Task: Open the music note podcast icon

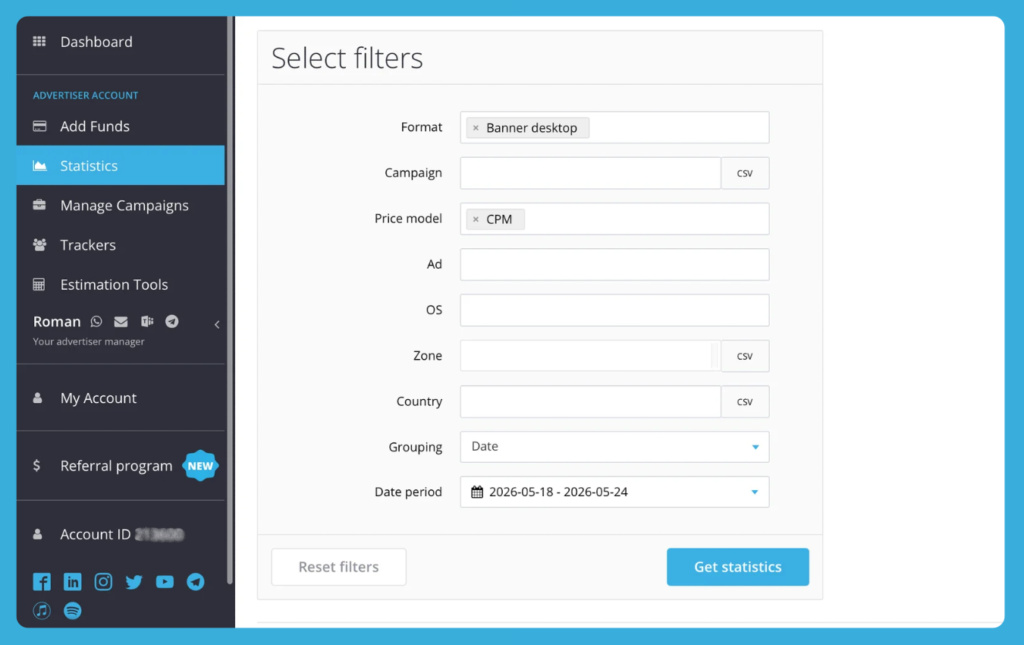Action: [x=42, y=610]
